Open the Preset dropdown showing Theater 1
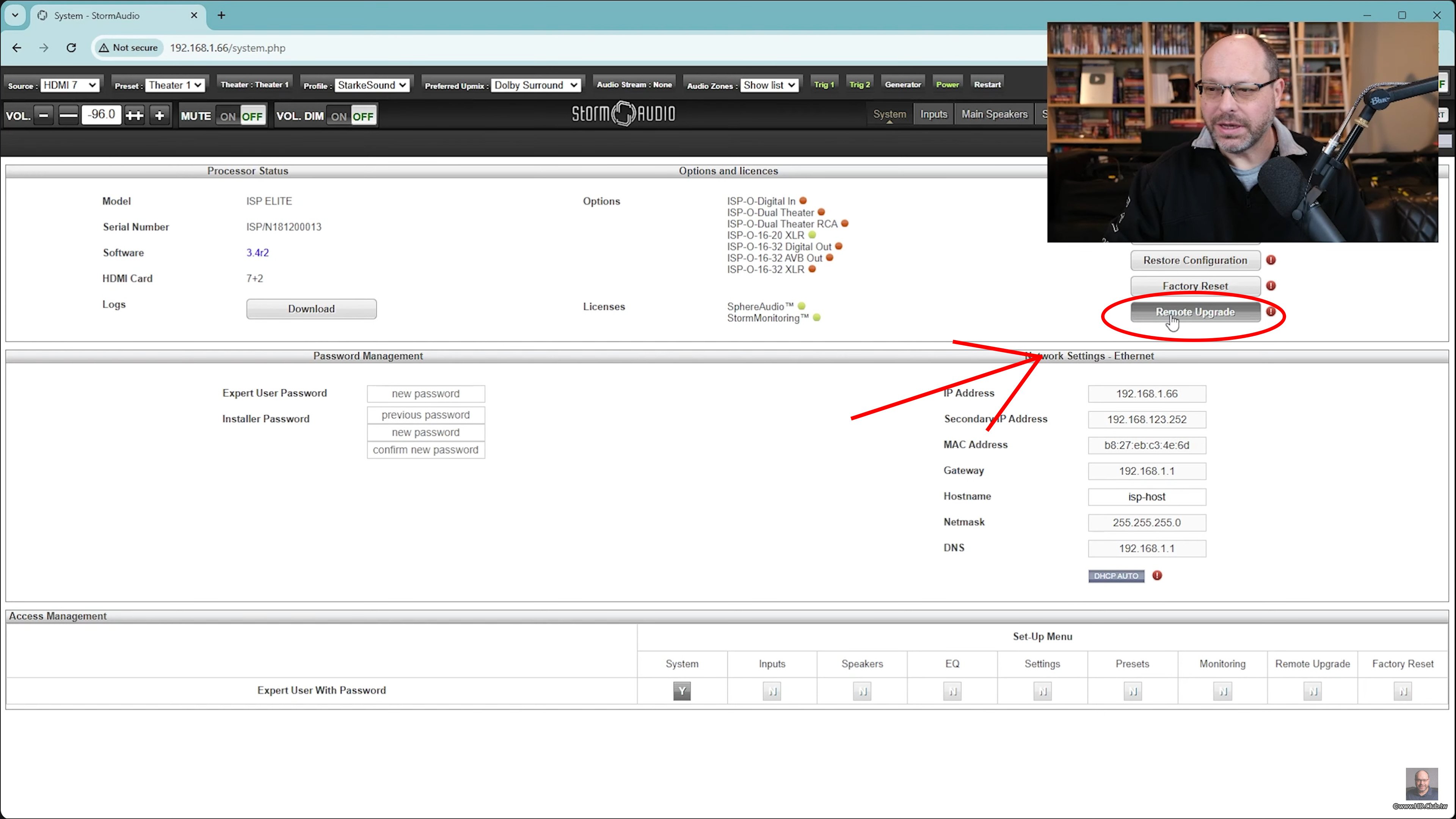The image size is (1456, 819). click(175, 85)
